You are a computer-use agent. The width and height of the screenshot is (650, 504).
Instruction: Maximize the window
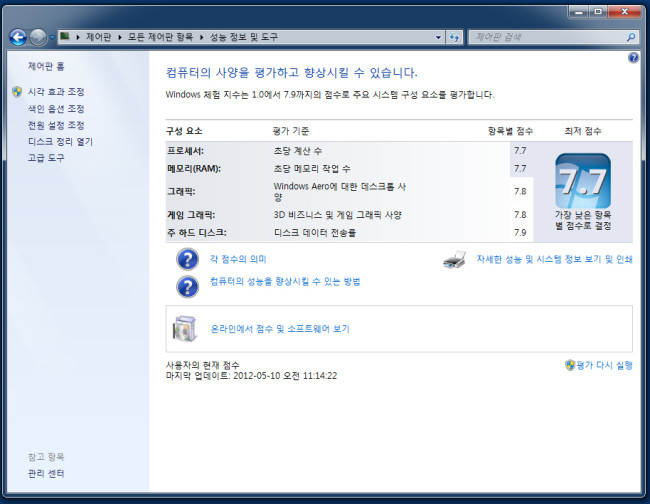598,12
